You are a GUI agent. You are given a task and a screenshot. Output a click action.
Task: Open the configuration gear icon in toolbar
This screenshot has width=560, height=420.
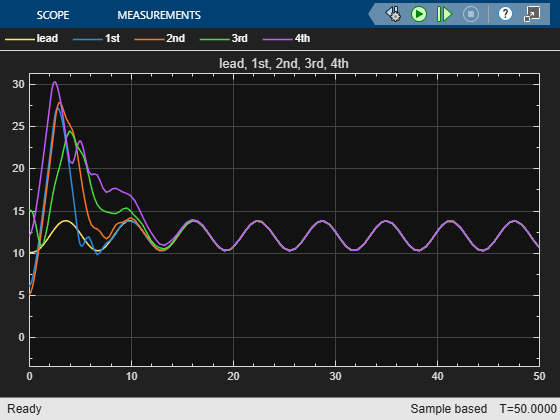[x=393, y=14]
